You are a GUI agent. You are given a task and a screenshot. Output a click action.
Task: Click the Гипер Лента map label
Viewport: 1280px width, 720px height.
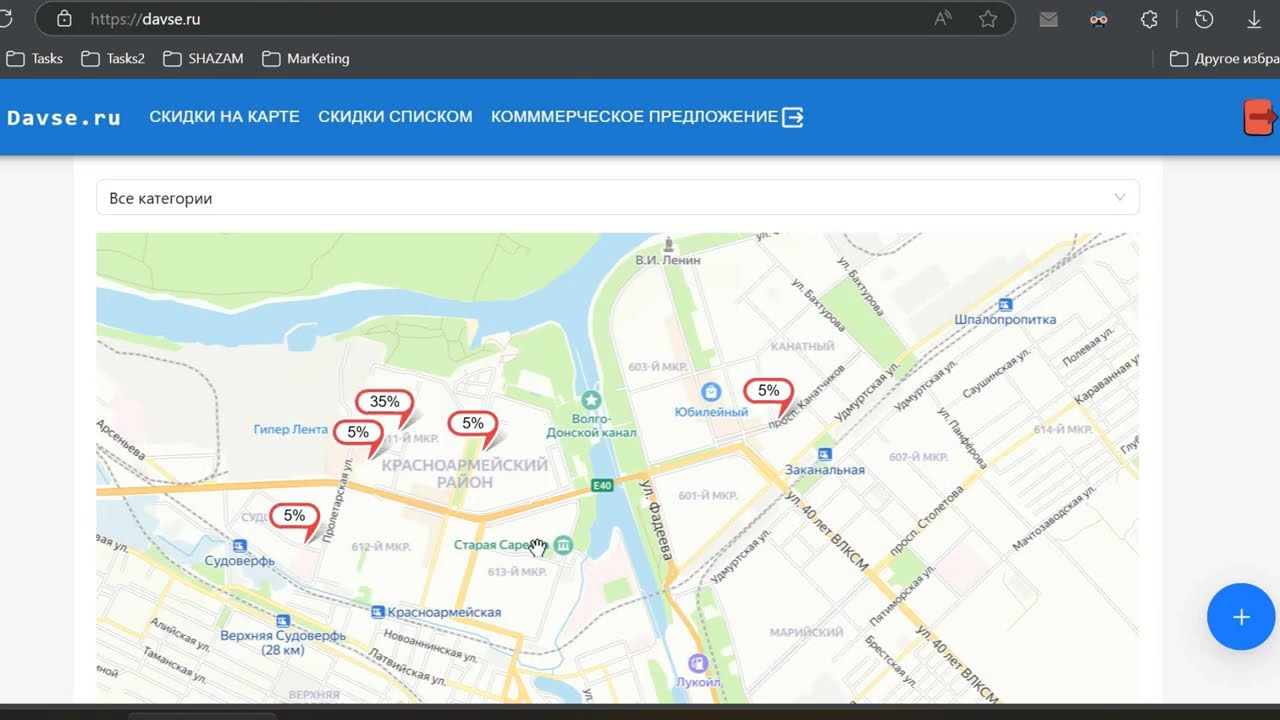click(291, 429)
